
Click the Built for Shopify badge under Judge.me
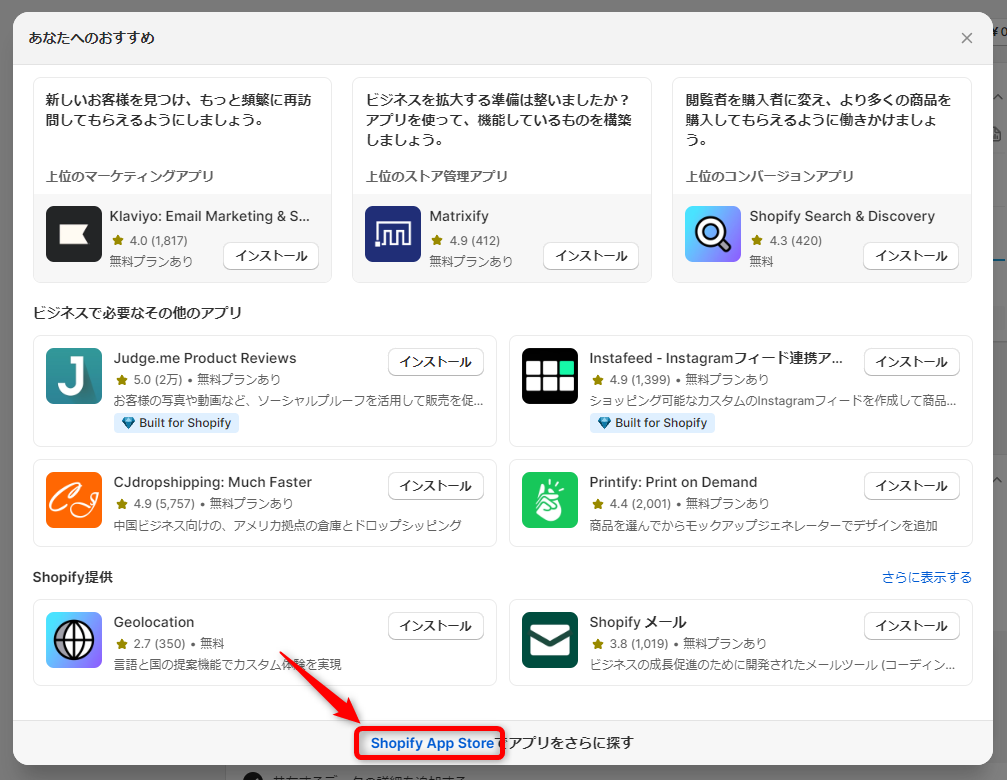177,423
